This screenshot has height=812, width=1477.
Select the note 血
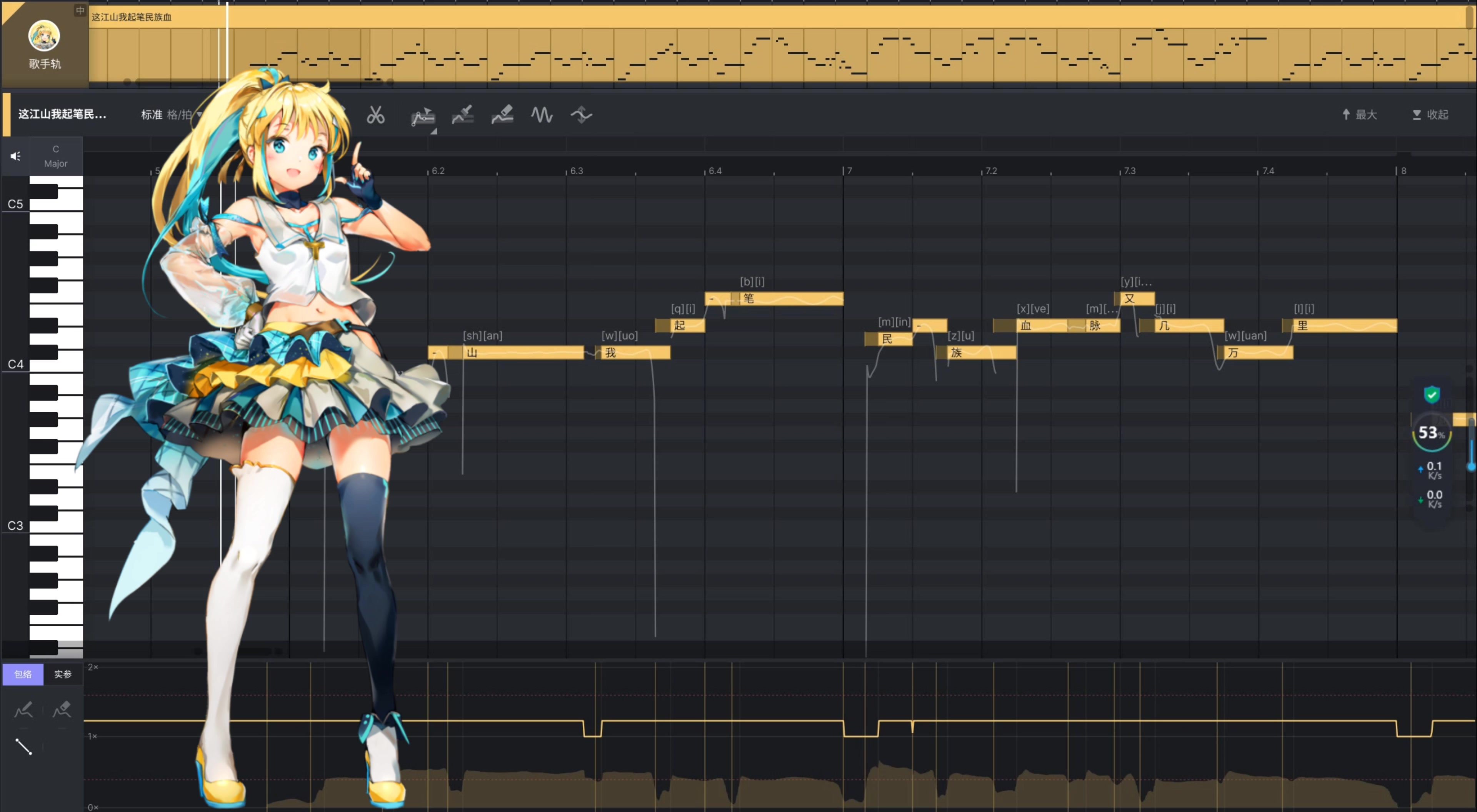[x=1042, y=326]
